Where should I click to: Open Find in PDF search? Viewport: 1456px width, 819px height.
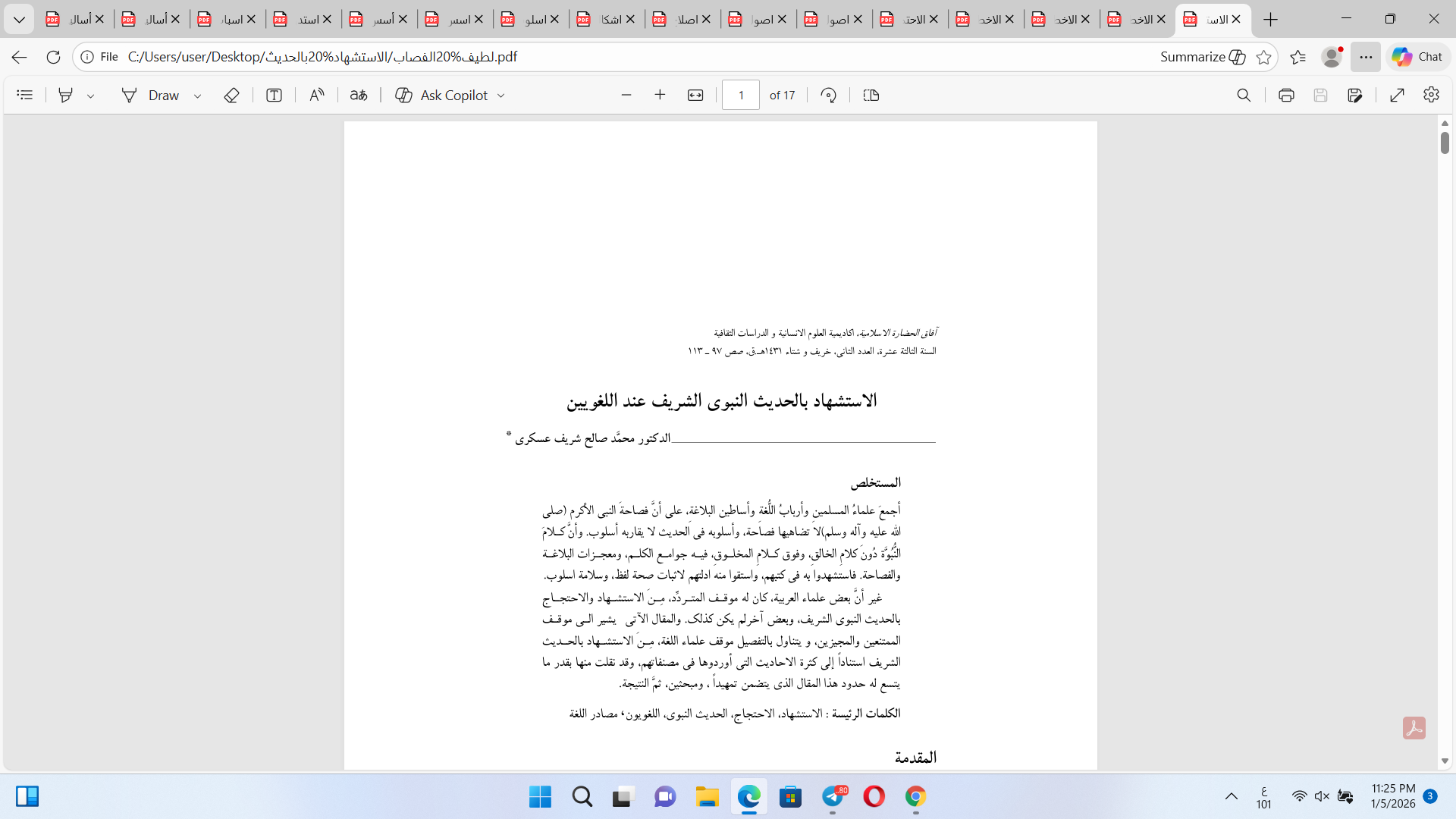coord(1244,95)
